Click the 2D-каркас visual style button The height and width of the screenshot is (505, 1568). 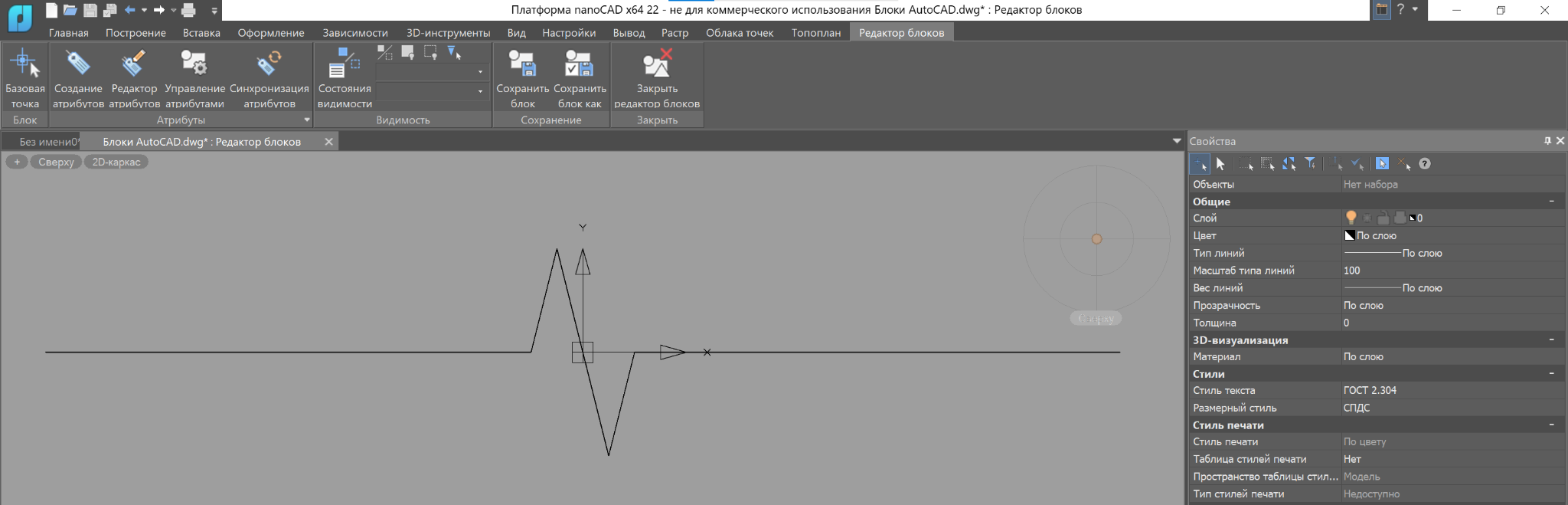(x=116, y=162)
